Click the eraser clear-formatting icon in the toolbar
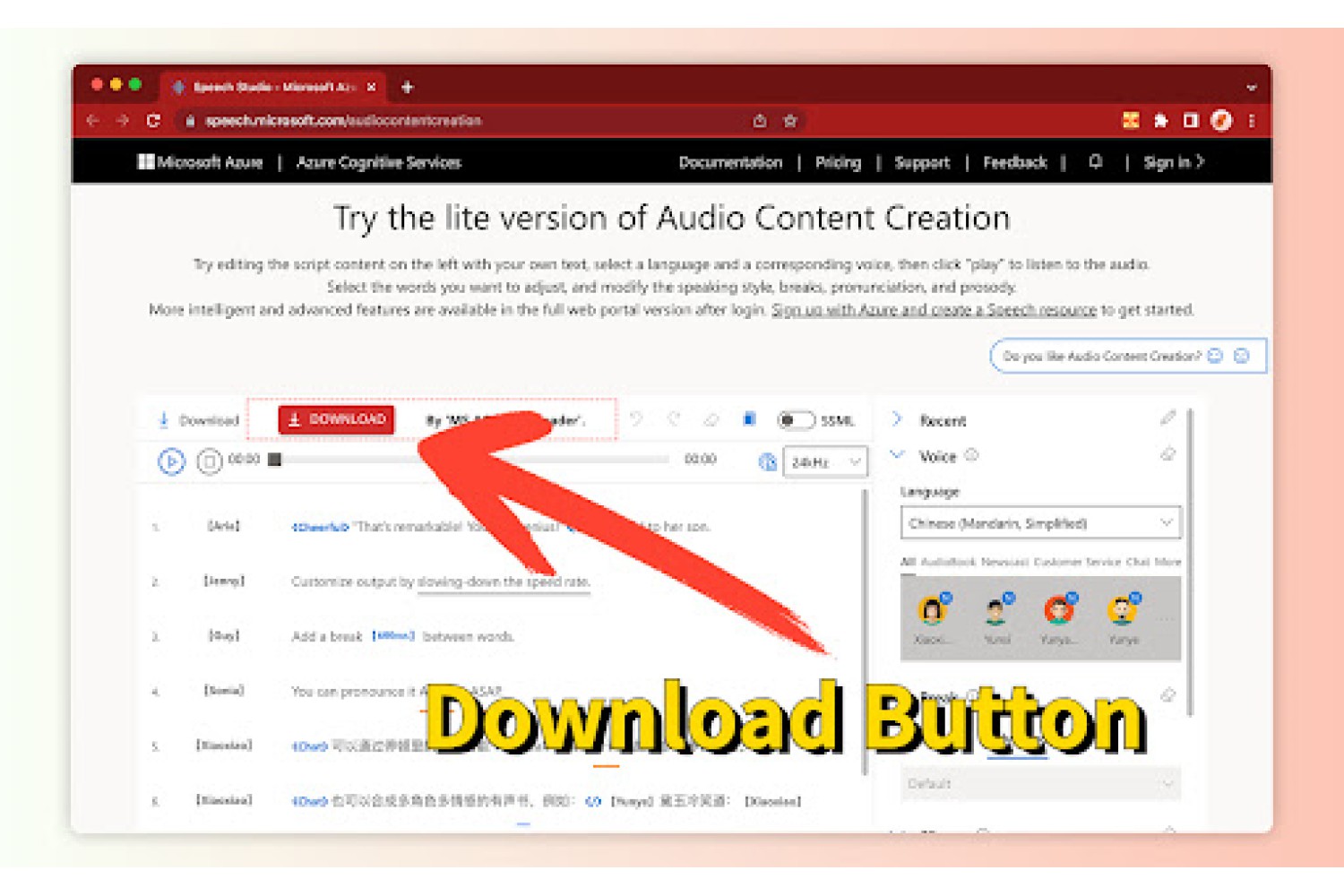 [x=711, y=419]
